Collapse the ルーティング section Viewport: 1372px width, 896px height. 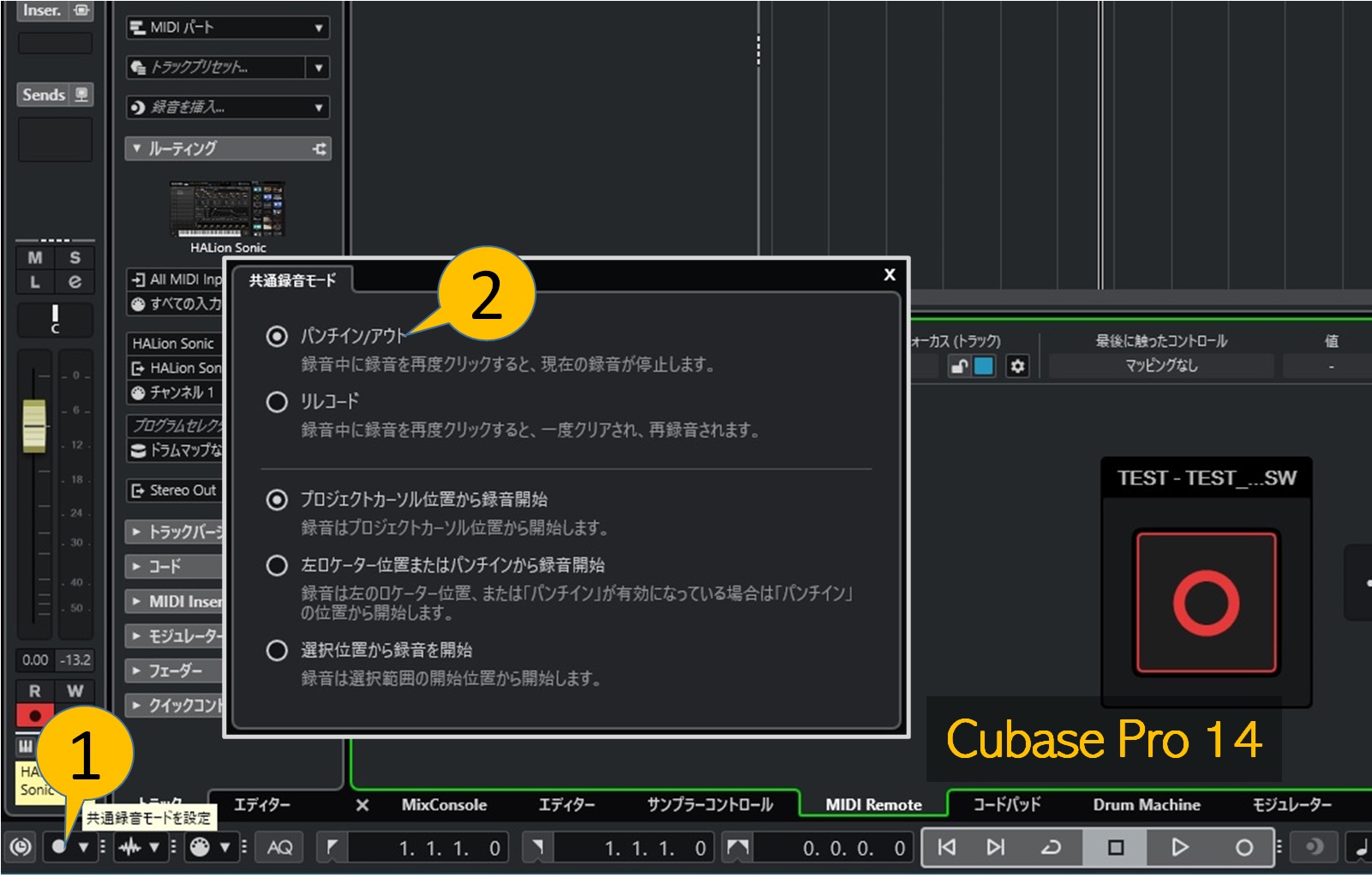137,148
